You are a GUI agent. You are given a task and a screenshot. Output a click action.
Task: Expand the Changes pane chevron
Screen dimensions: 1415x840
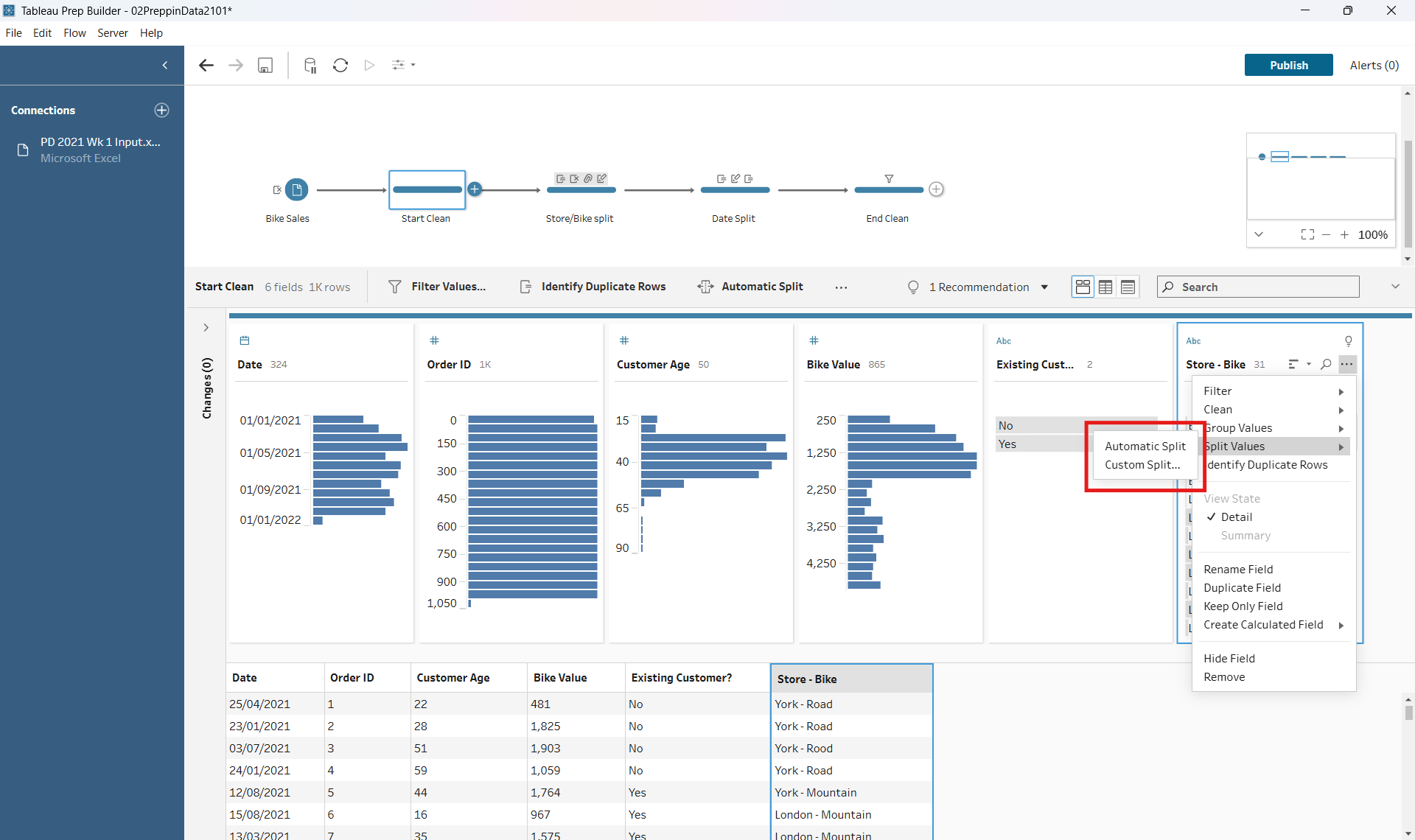tap(206, 327)
